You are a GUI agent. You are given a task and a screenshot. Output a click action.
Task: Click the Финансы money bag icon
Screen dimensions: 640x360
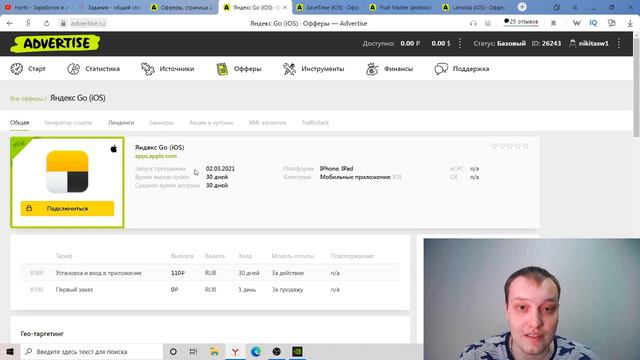tap(372, 69)
